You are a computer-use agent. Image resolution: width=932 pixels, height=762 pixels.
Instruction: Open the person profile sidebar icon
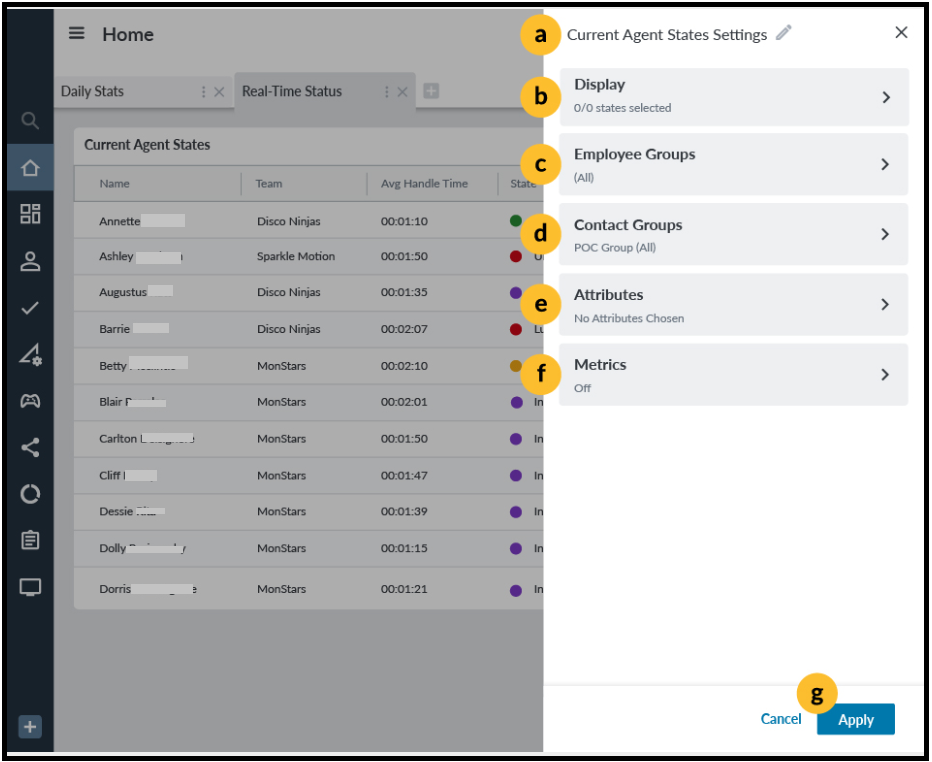click(30, 262)
